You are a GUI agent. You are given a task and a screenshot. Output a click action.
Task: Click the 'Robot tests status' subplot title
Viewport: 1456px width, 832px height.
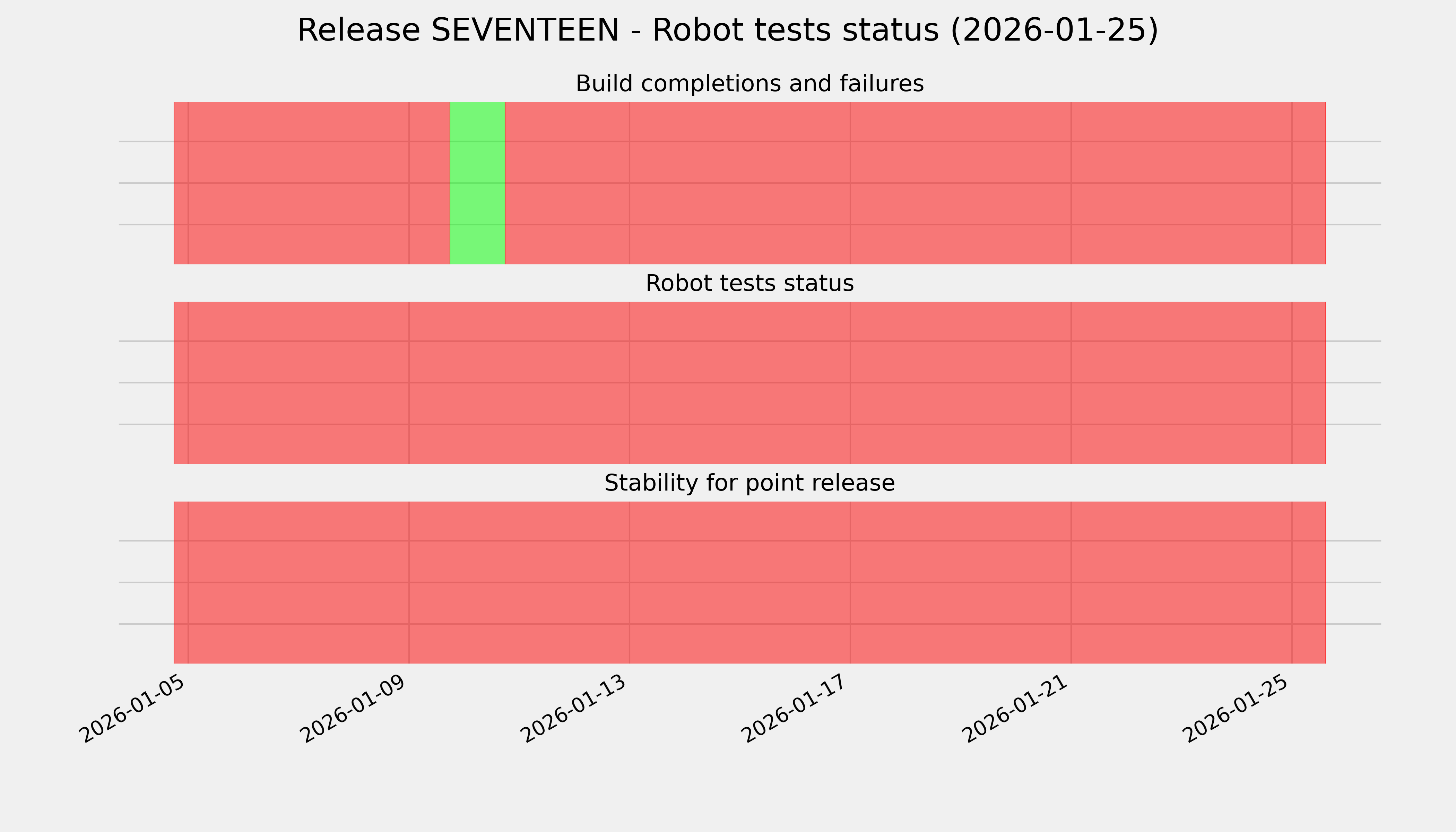(x=749, y=284)
